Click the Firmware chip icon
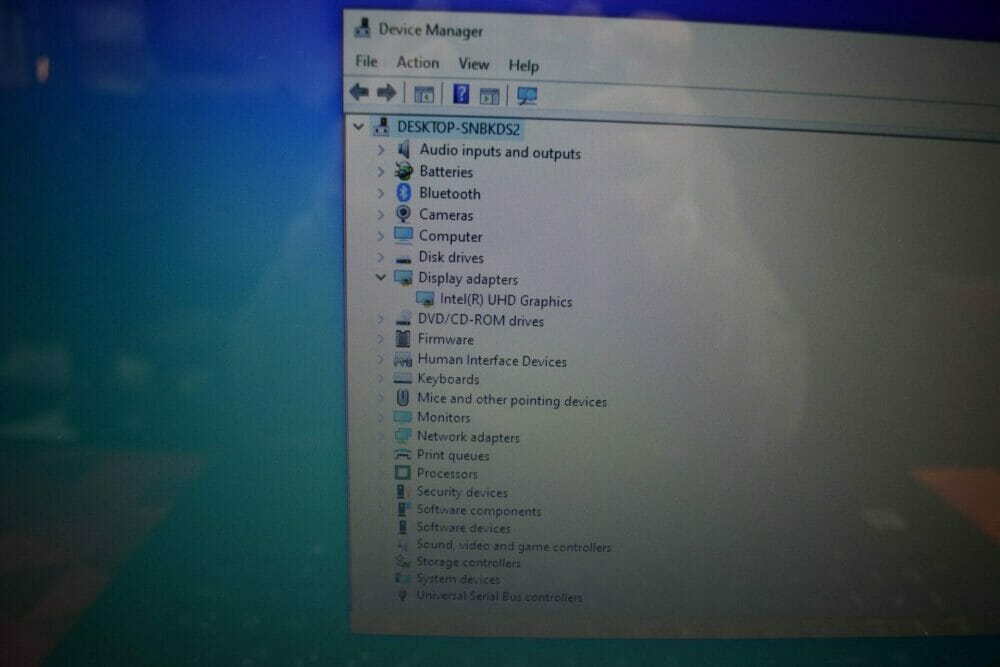 pyautogui.click(x=403, y=338)
